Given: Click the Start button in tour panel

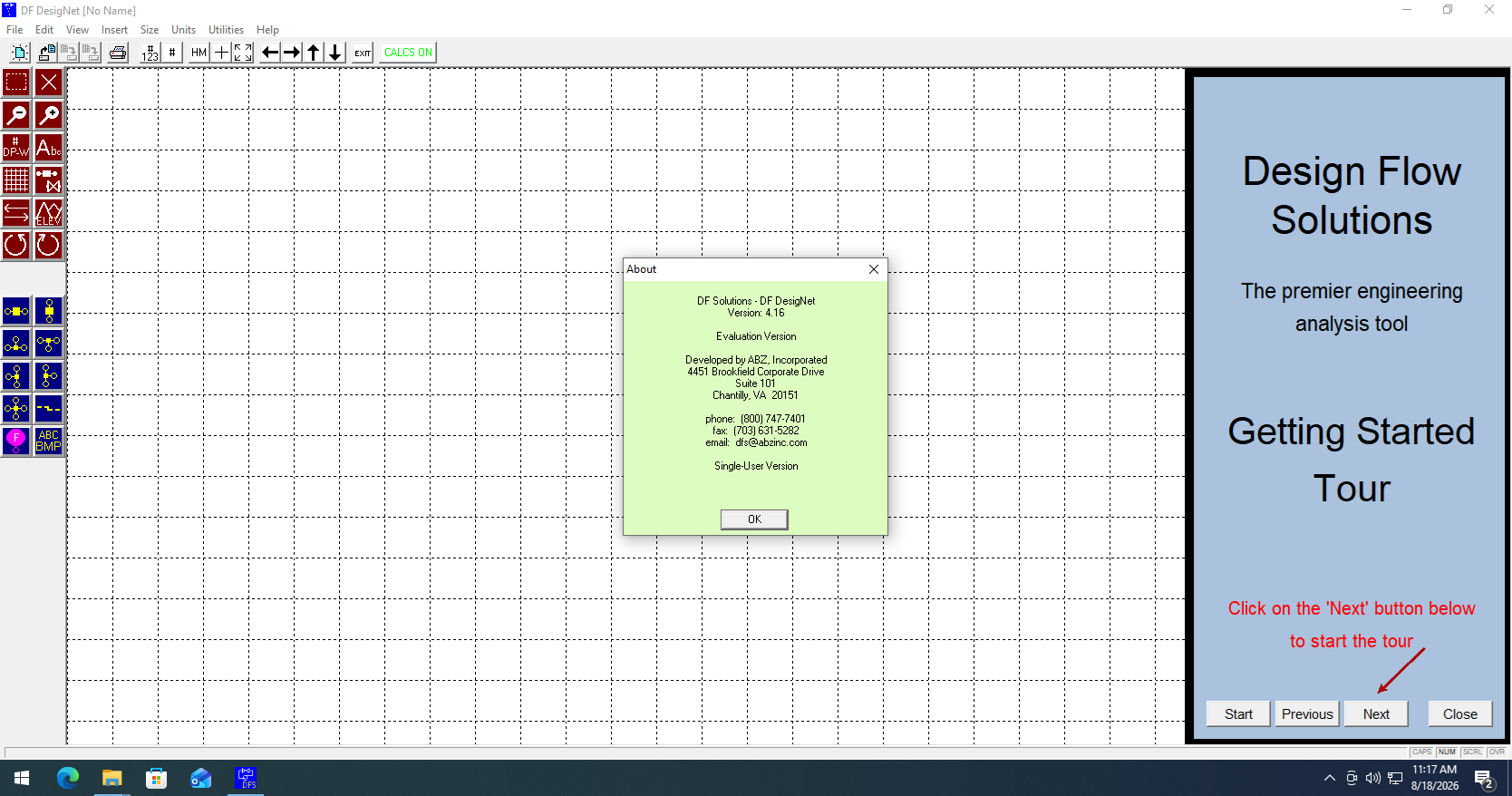Looking at the screenshot, I should point(1238,713).
